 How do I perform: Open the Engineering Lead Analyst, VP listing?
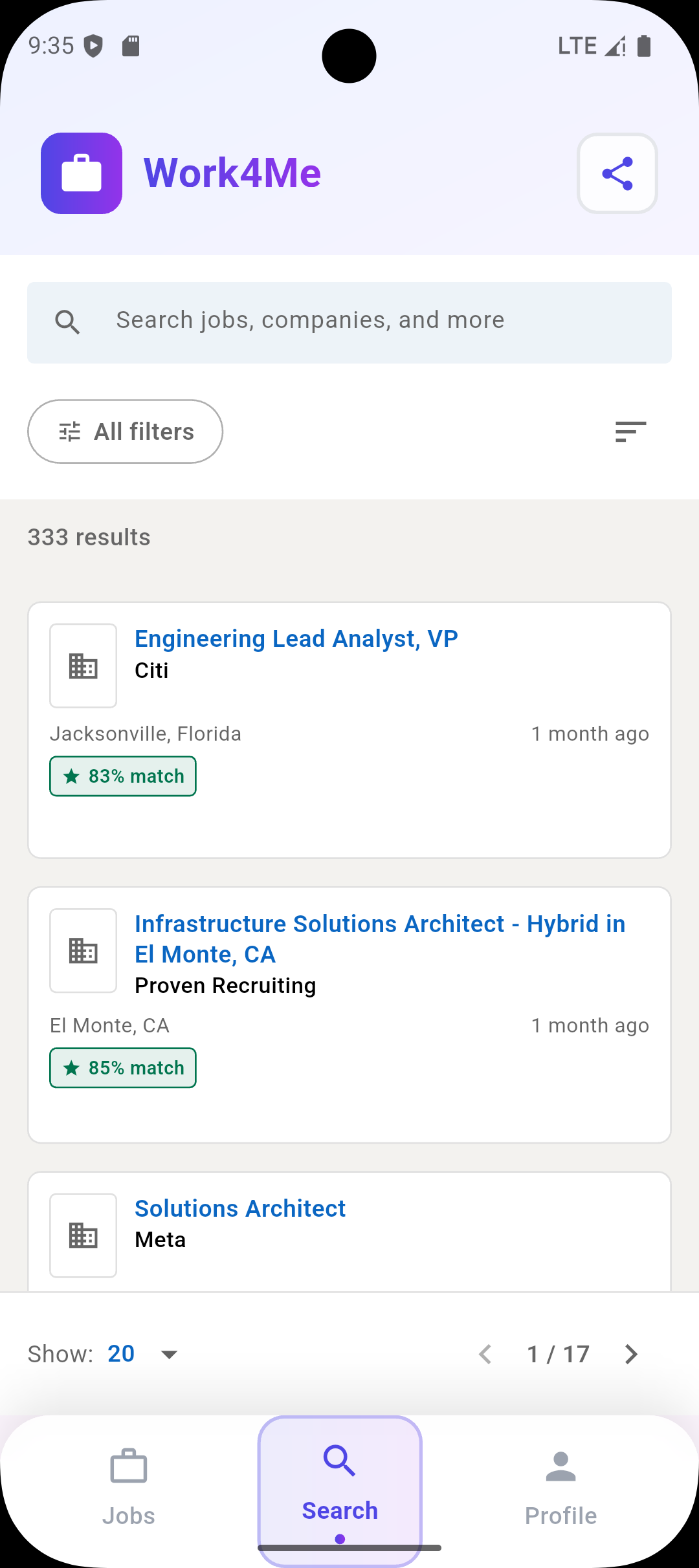click(296, 638)
